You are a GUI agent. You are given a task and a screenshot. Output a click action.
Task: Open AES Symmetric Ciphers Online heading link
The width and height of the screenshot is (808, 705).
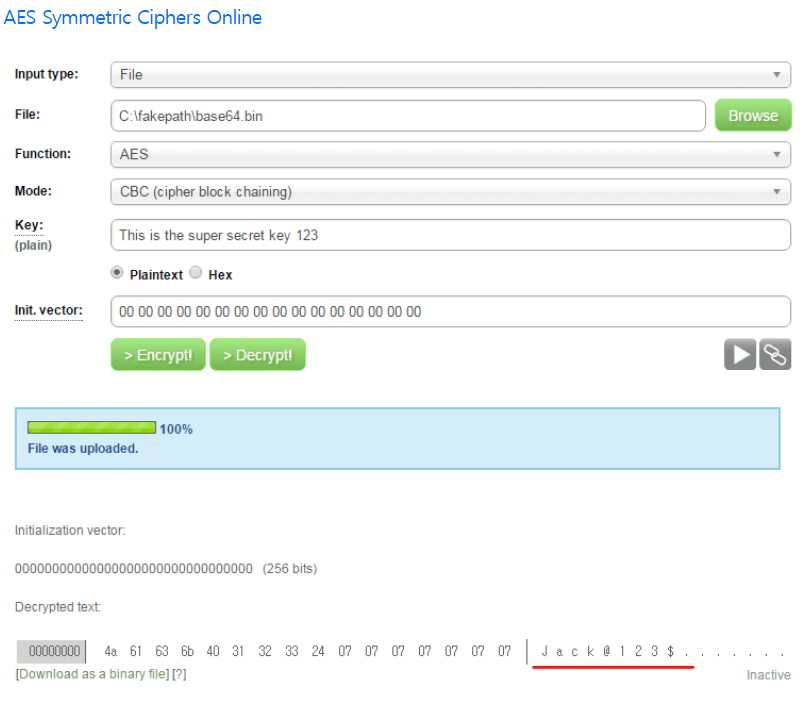133,18
